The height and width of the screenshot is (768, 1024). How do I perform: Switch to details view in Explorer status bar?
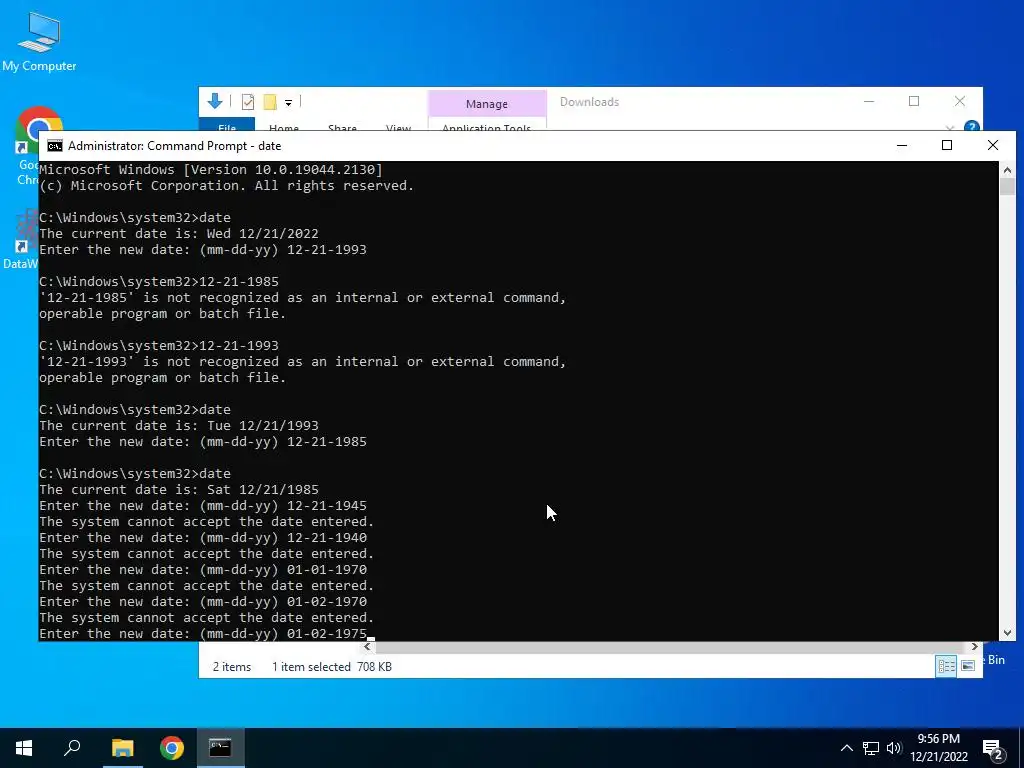coord(946,666)
